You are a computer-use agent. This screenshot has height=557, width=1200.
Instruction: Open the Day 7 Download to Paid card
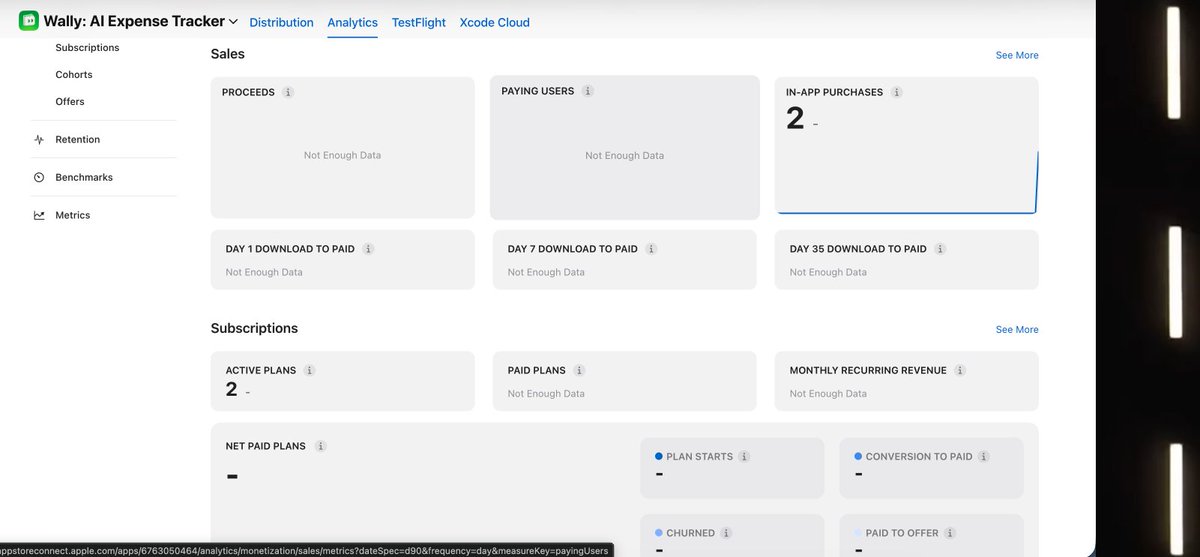pyautogui.click(x=625, y=260)
